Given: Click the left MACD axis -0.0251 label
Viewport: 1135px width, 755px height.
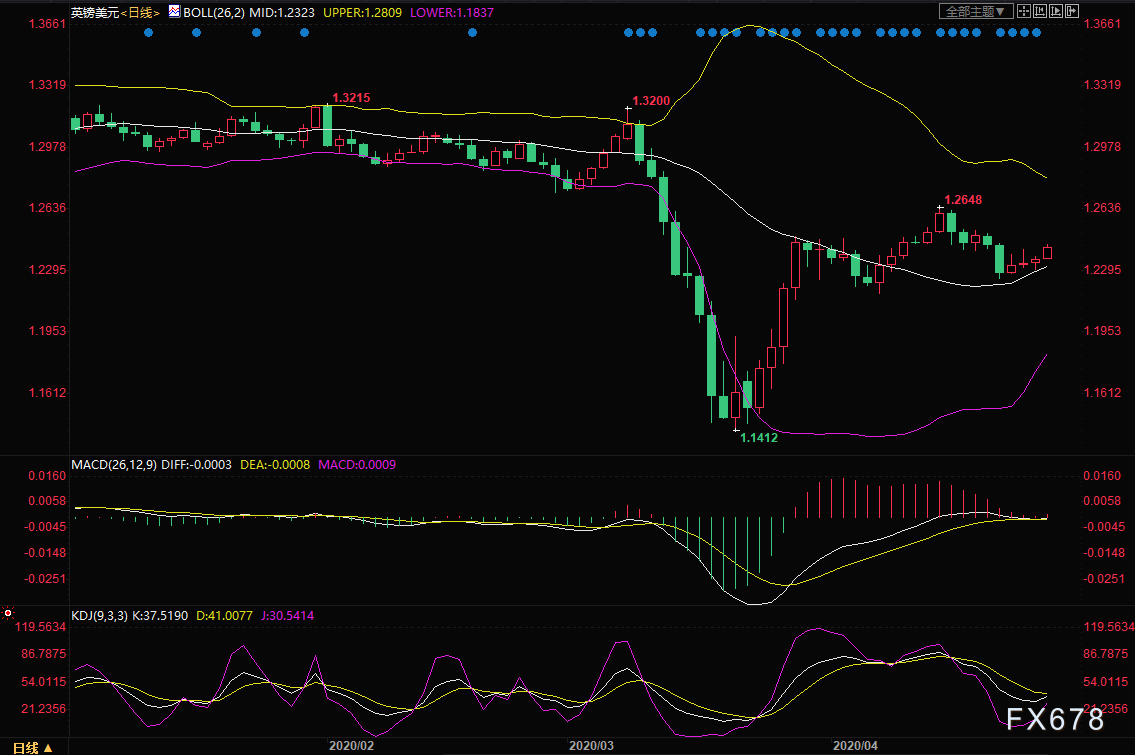Looking at the screenshot, I should pyautogui.click(x=45, y=579).
